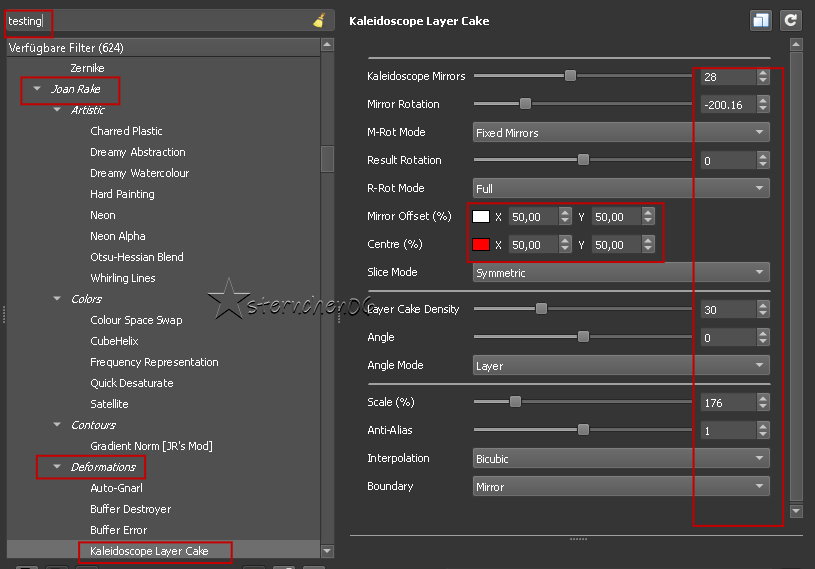Screen dimensions: 815x569
Task: Collapse the Deformations subfolder
Action: [x=57, y=467]
